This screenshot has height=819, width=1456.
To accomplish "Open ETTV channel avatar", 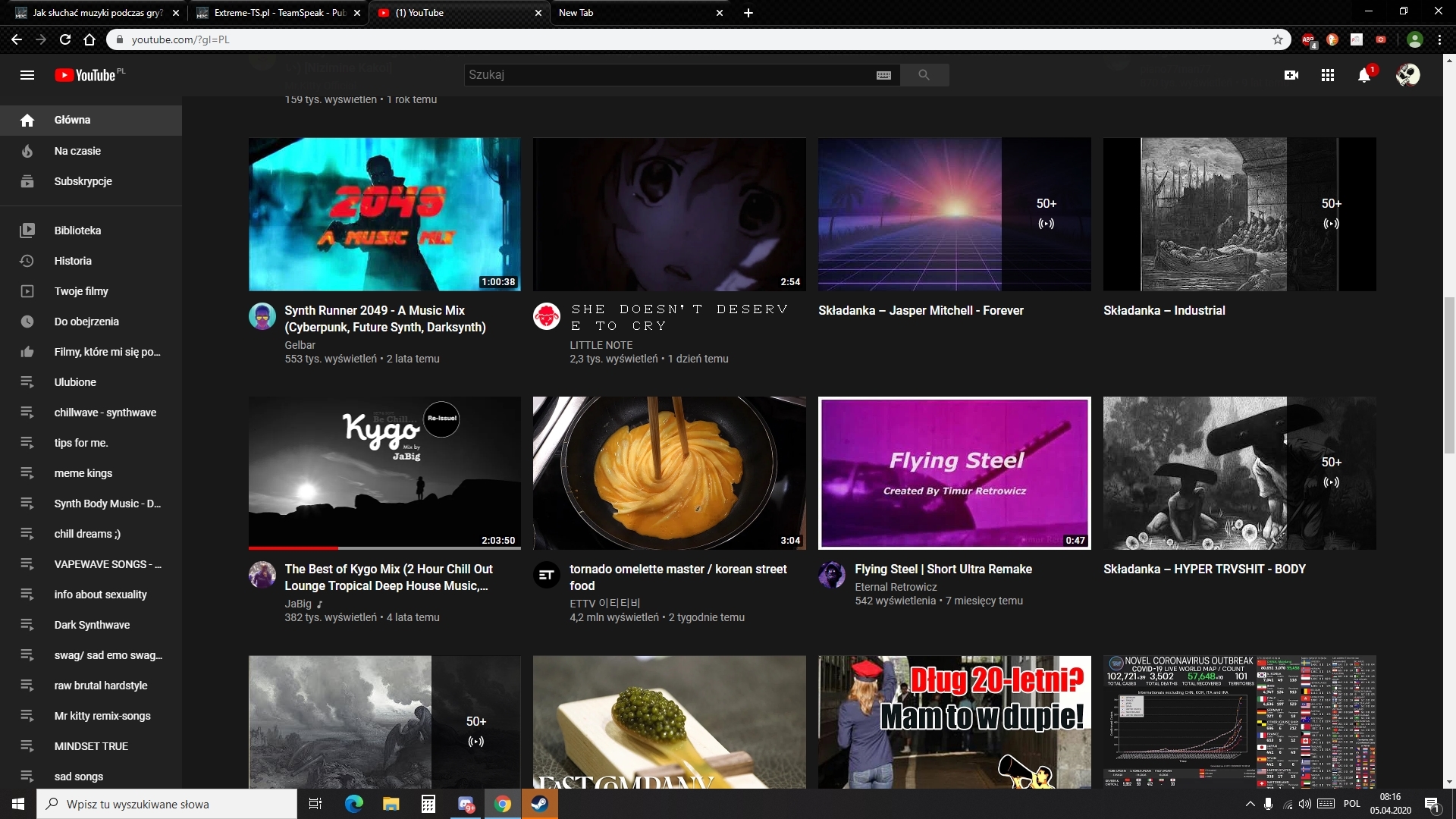I will (547, 575).
